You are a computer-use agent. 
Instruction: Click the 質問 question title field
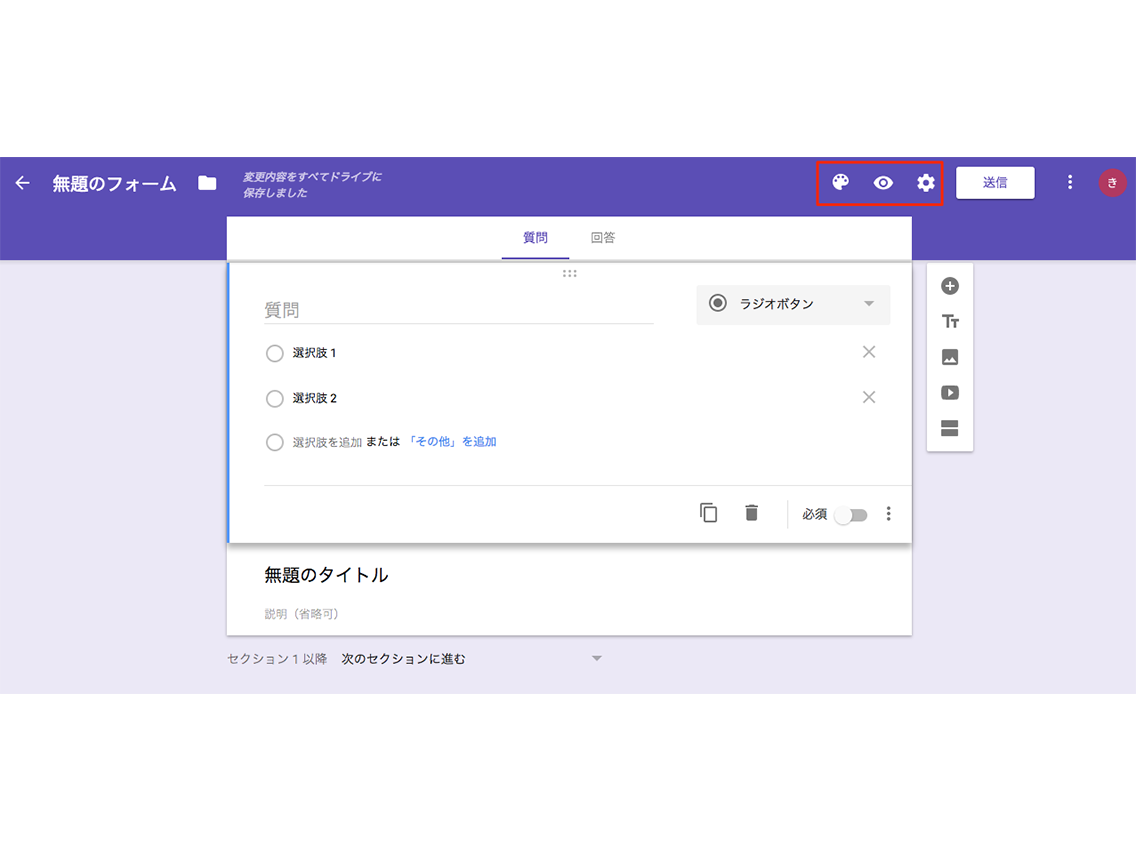(459, 310)
